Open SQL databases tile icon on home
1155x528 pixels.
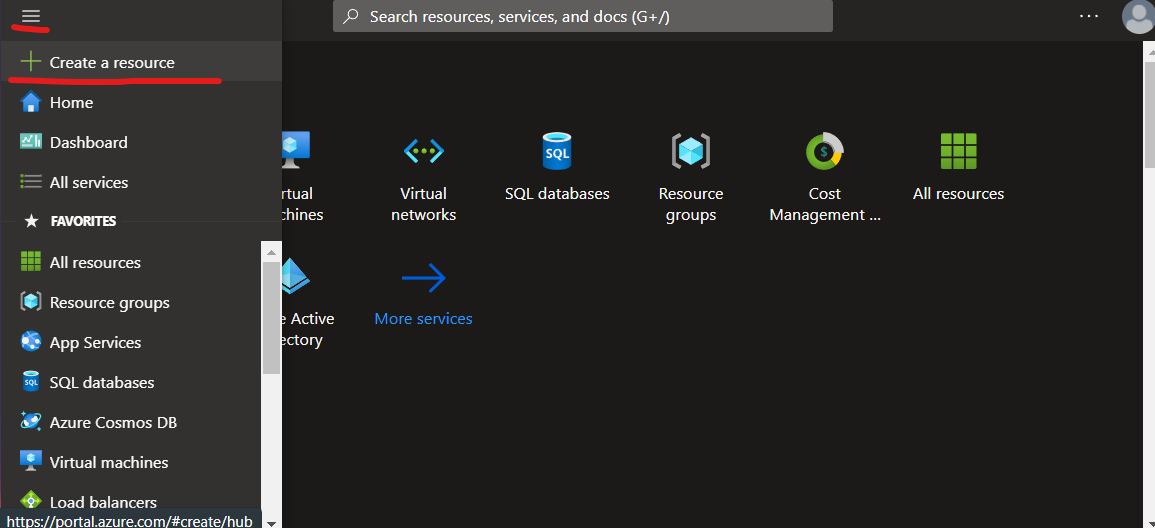tap(557, 151)
